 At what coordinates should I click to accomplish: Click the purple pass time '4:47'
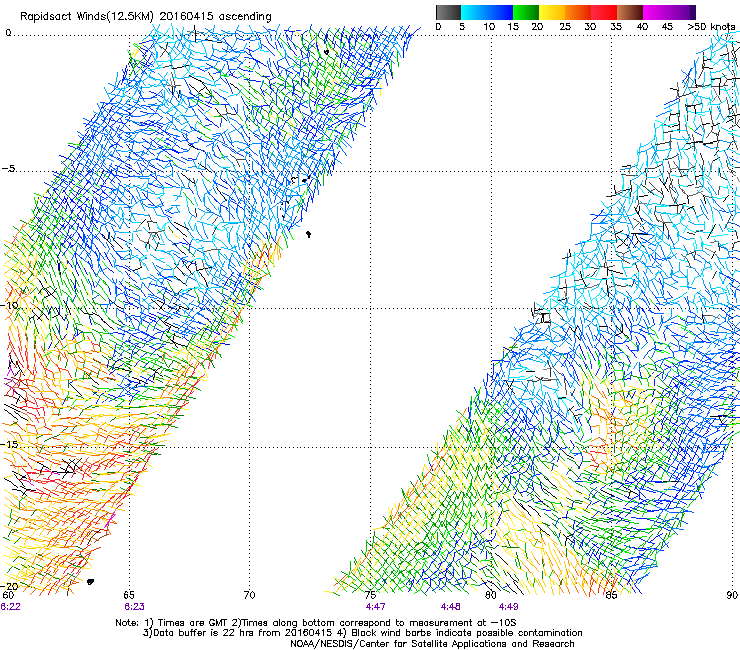[376, 607]
